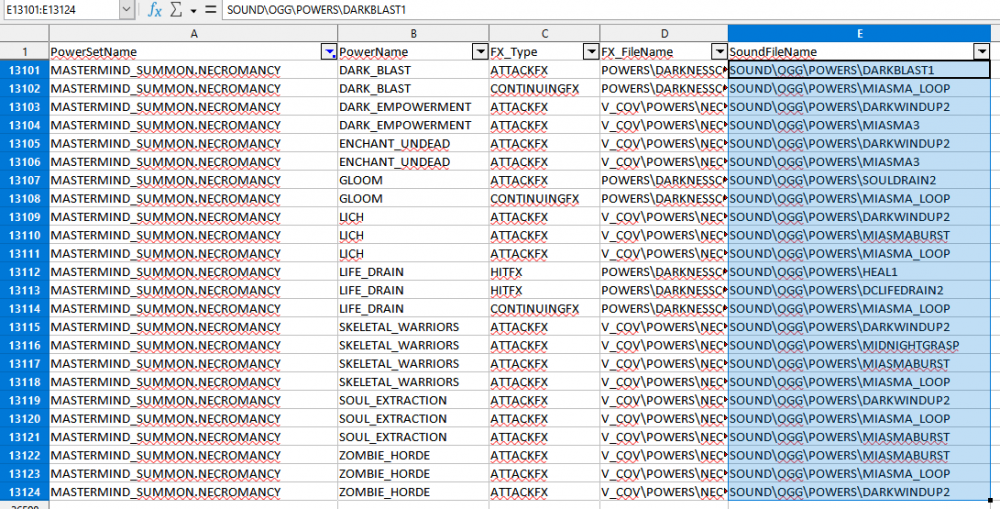Screen dimensions: 1000x509
Task: Click the Formula equals sign icon
Action: pos(210,10)
